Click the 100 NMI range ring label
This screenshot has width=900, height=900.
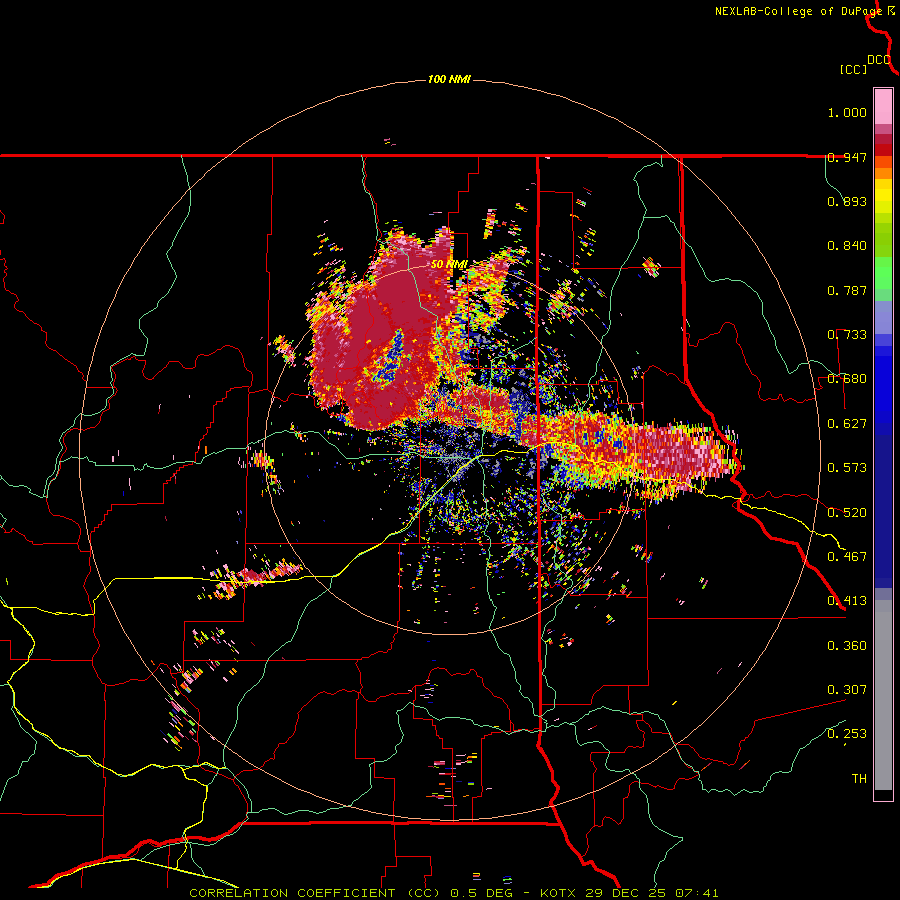pos(449,79)
